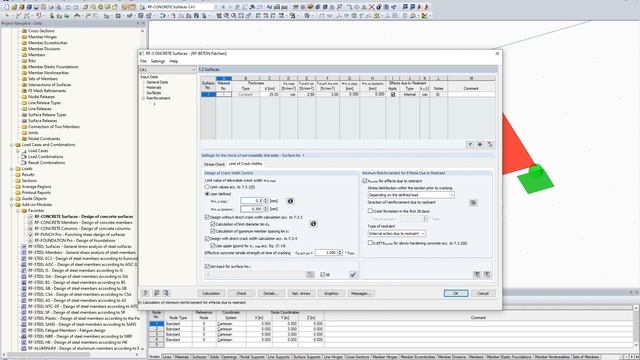The image size is (640, 360).
Task: Click first icon at bottom-right of restraint panel
Action: [477, 275]
